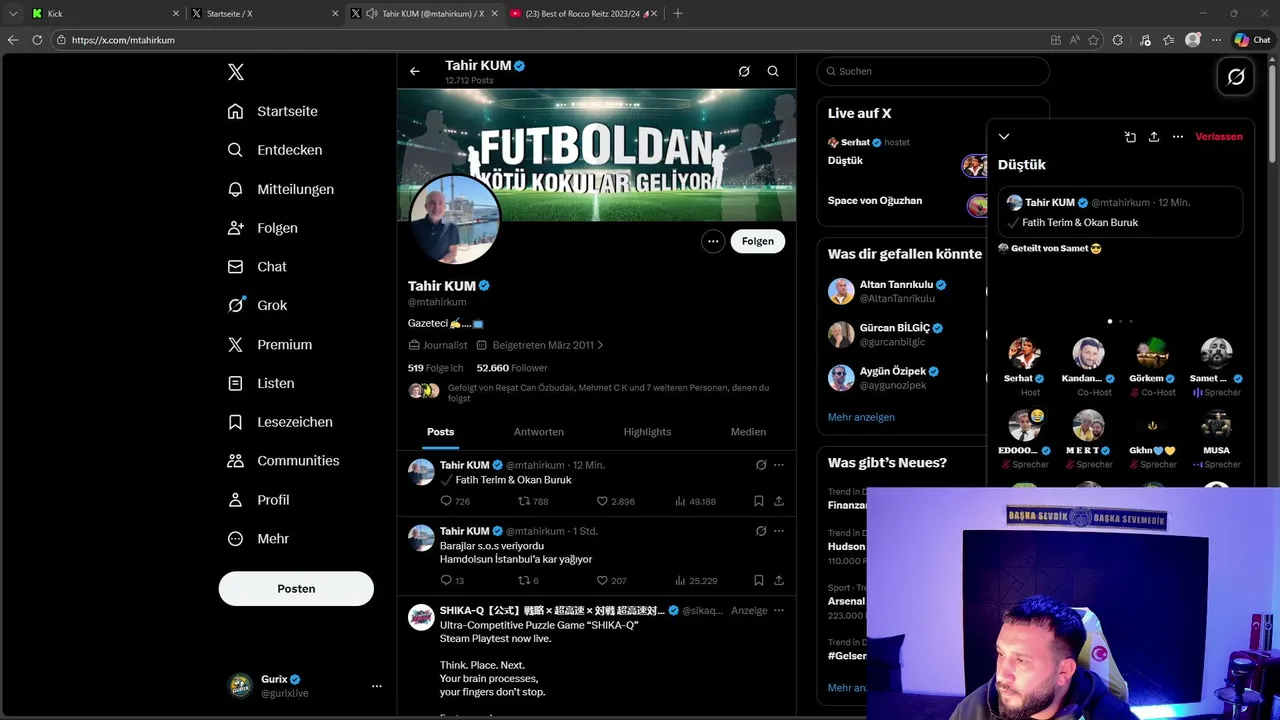The image size is (1280, 720).
Task: Click the browser extensions puzzle icon
Action: 1118,40
